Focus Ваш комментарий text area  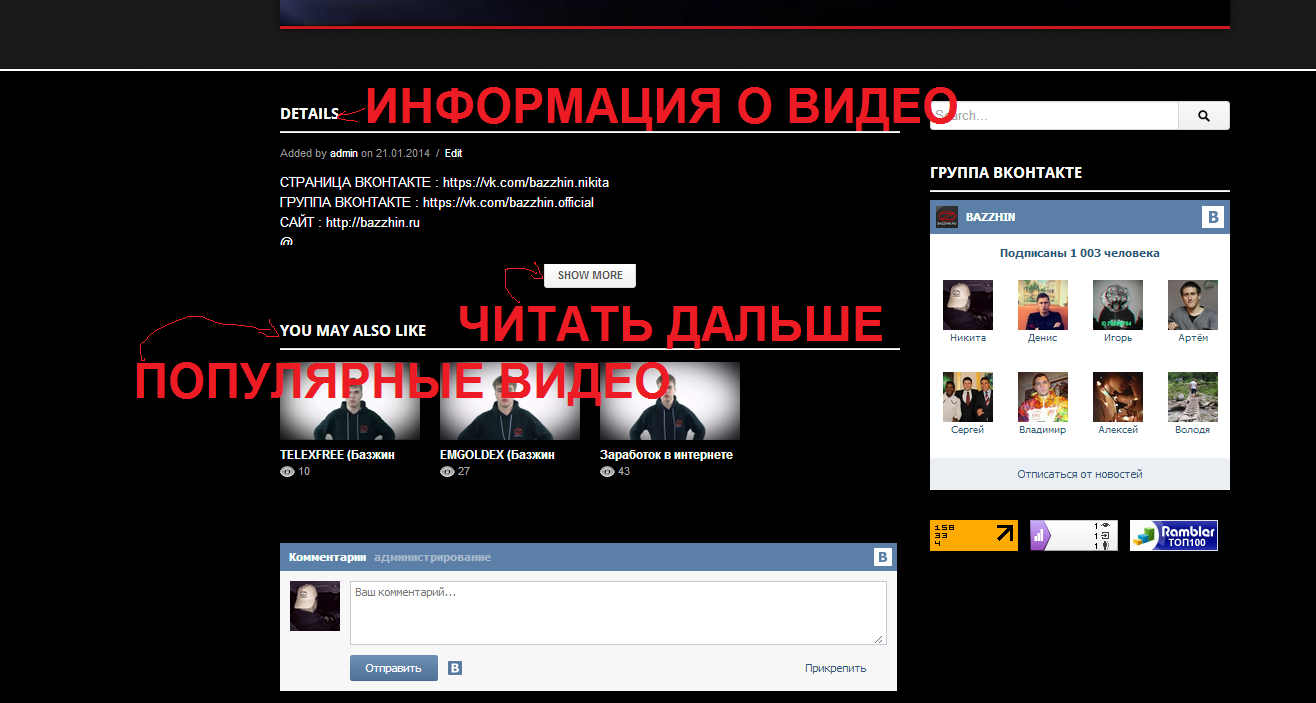point(618,613)
